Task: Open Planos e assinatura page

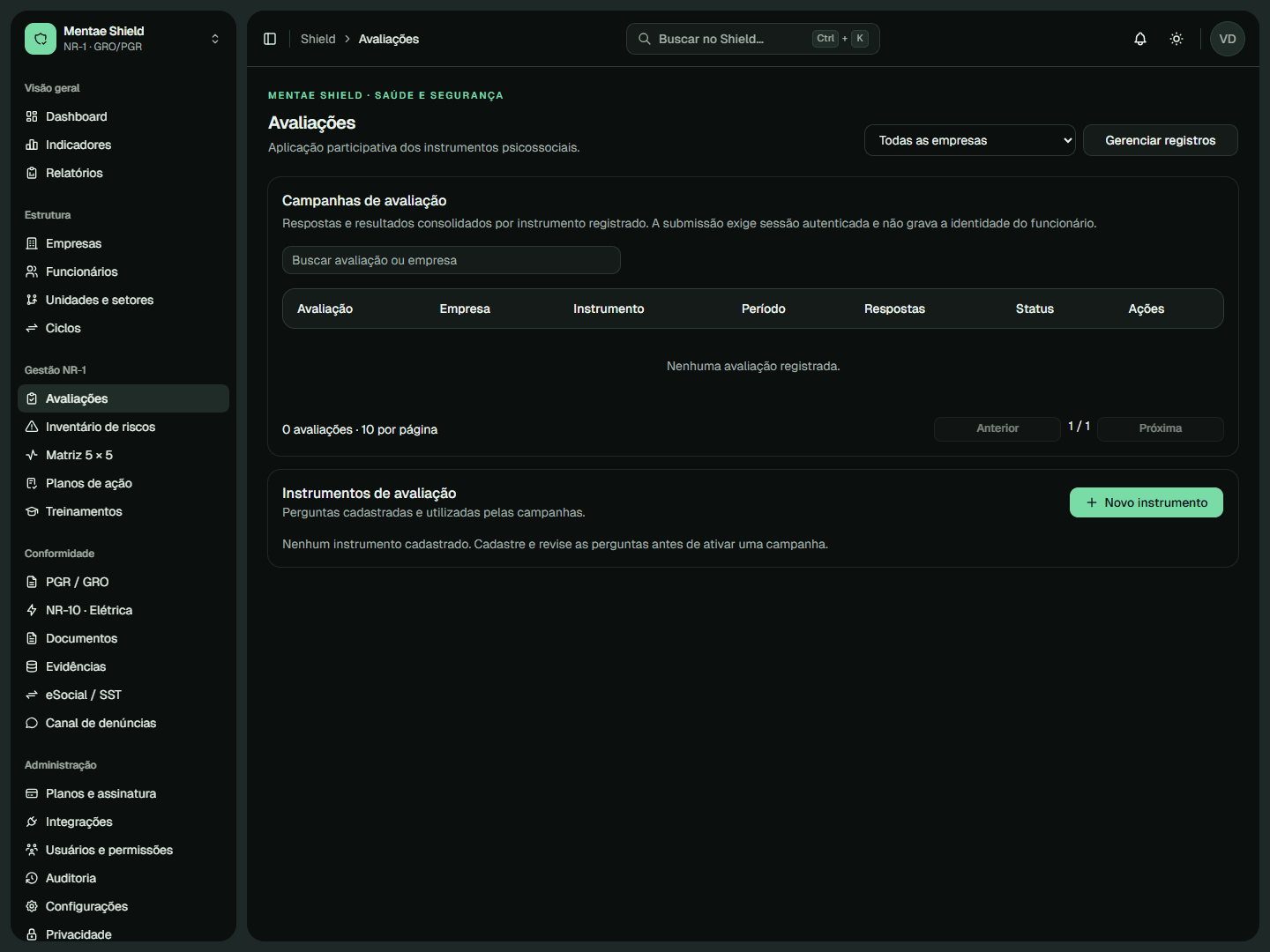Action: coord(123,793)
